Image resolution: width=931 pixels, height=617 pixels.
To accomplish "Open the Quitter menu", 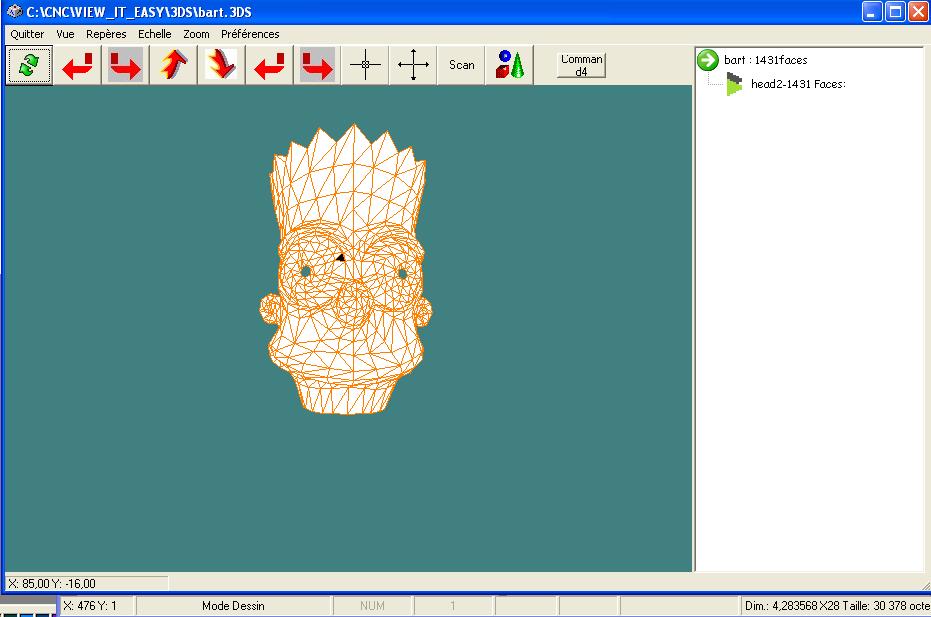I will coord(27,34).
